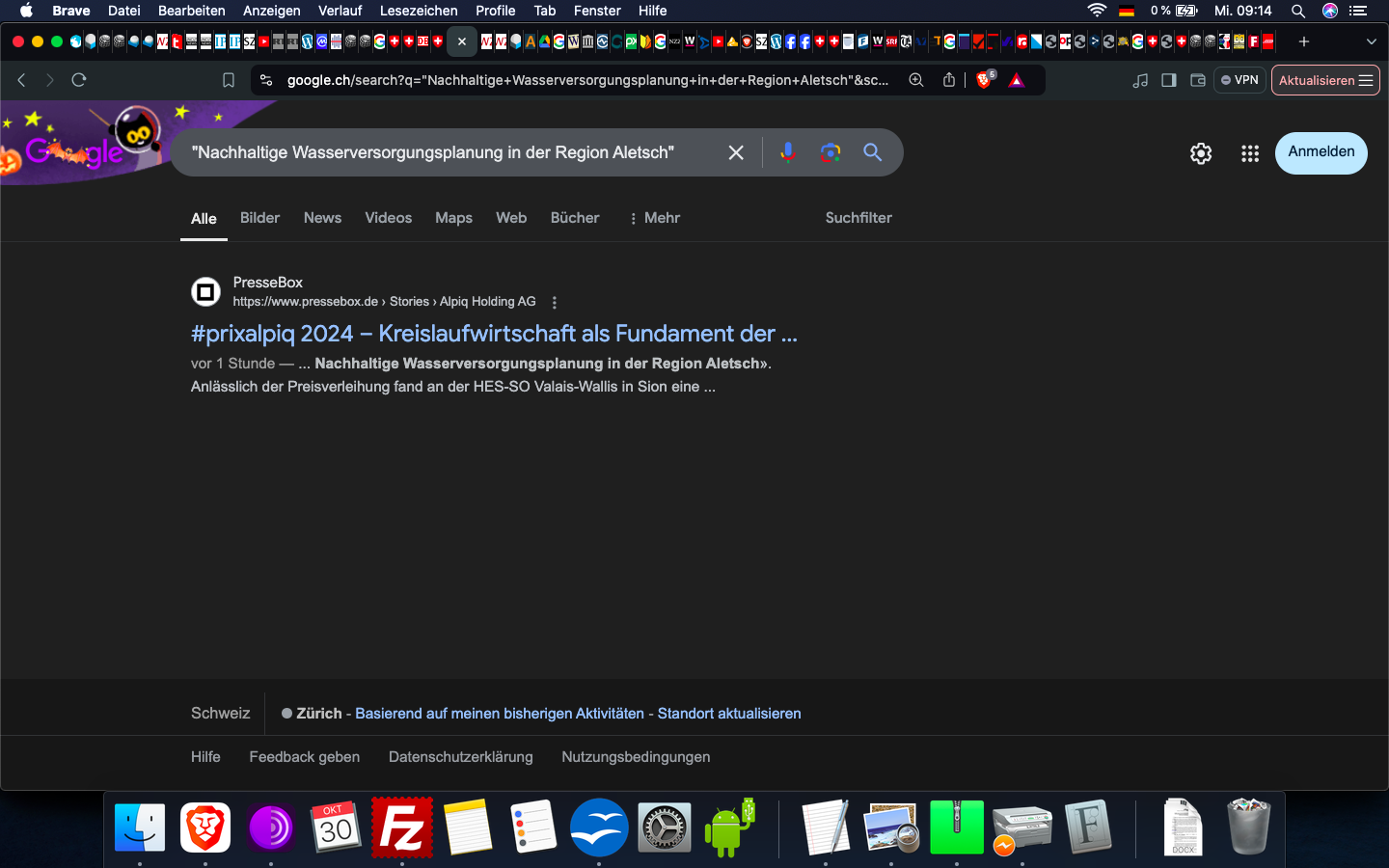Reload the current page
The height and width of the screenshot is (868, 1389).
pos(79,80)
